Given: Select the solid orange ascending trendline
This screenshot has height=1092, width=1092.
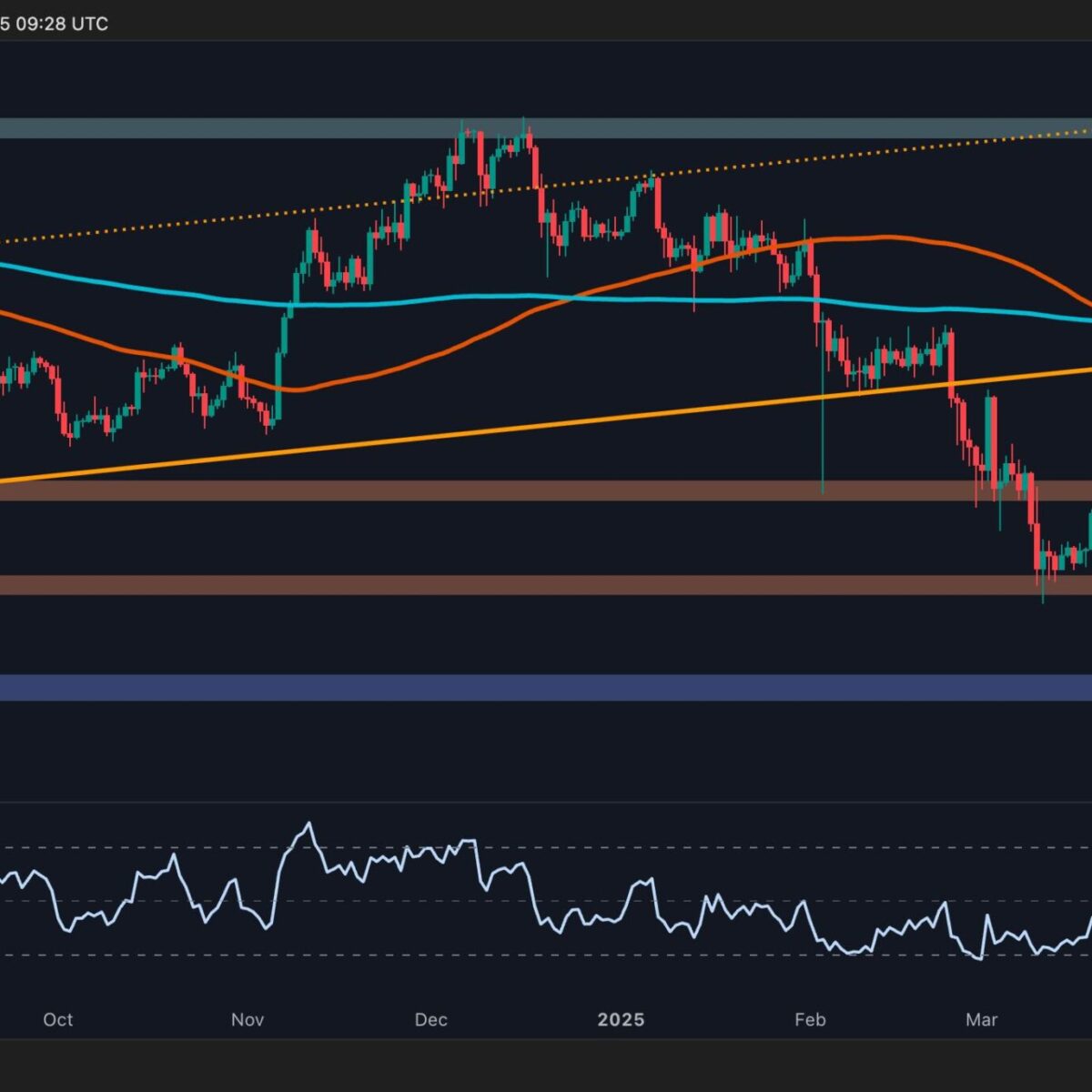Looking at the screenshot, I should [546, 424].
